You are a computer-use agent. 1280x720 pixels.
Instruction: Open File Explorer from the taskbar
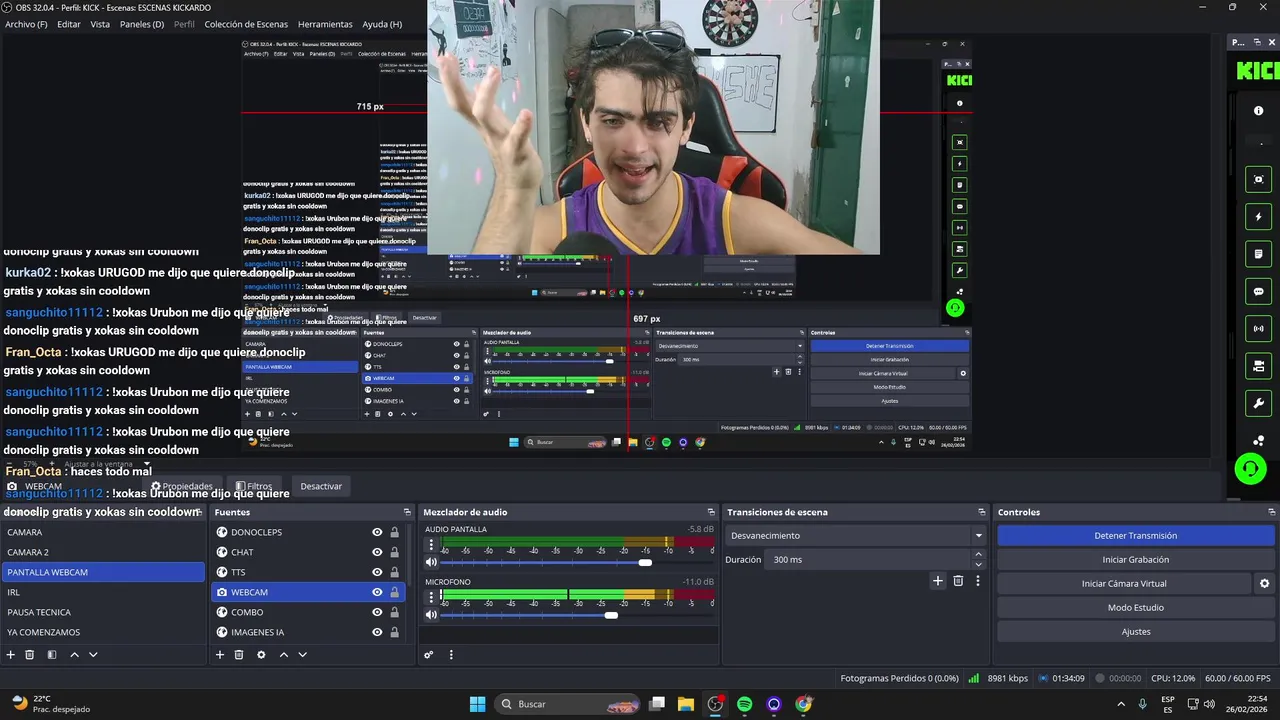tap(685, 704)
